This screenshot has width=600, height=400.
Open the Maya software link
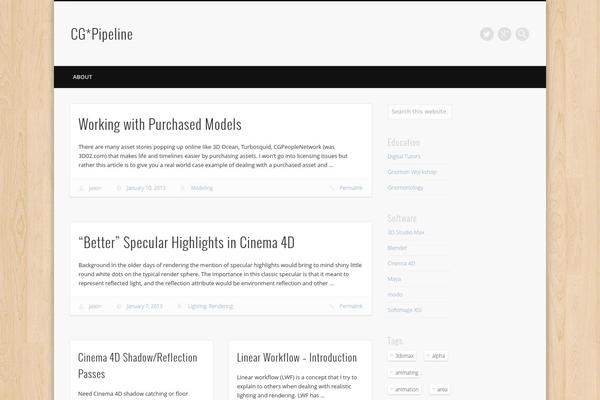394,279
